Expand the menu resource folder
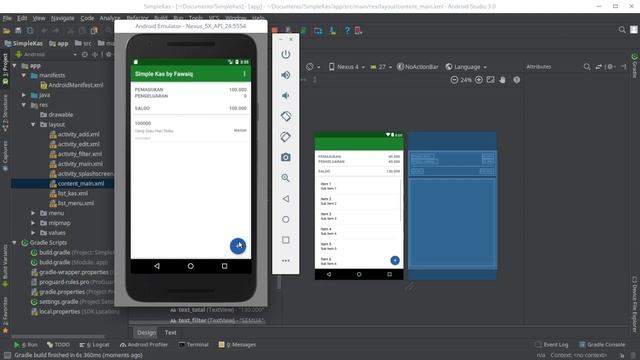 pos(33,213)
